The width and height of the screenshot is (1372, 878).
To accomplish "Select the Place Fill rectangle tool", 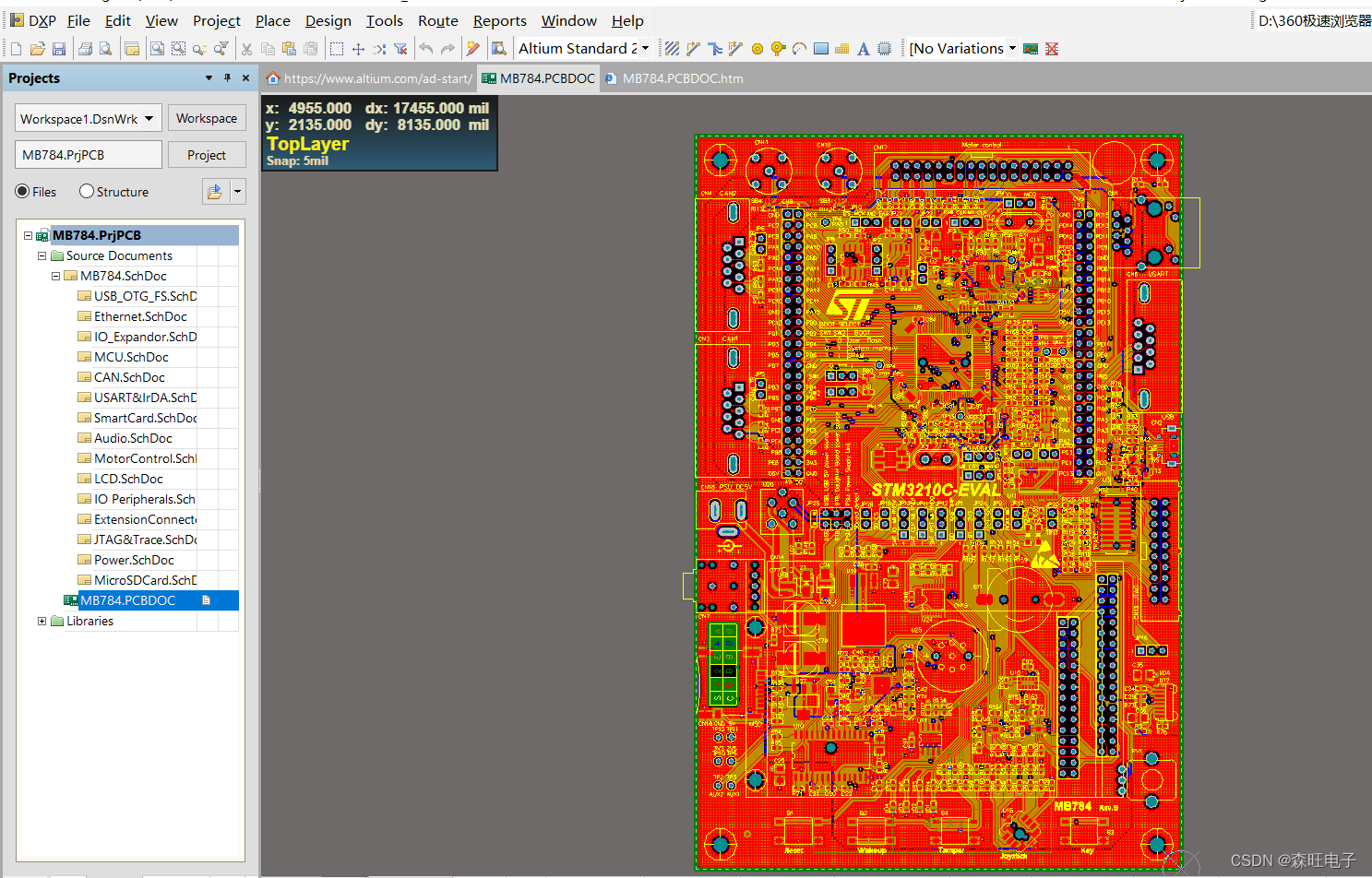I will [x=819, y=48].
